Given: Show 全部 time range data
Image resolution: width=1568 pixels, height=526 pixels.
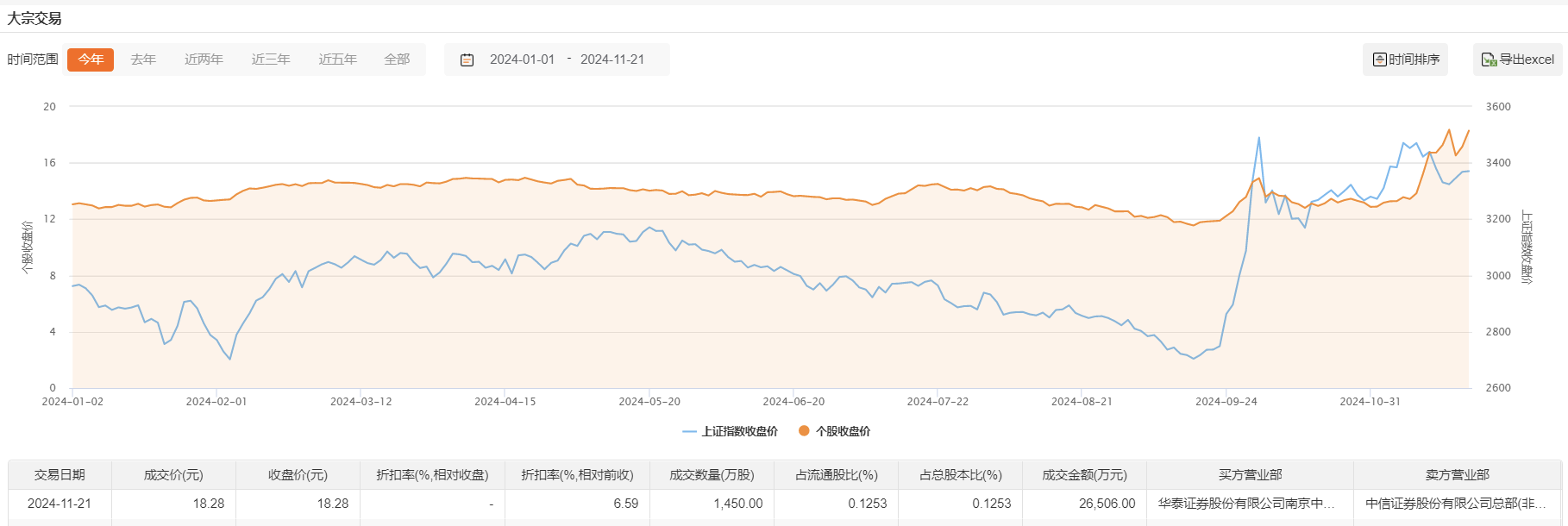Looking at the screenshot, I should point(397,59).
